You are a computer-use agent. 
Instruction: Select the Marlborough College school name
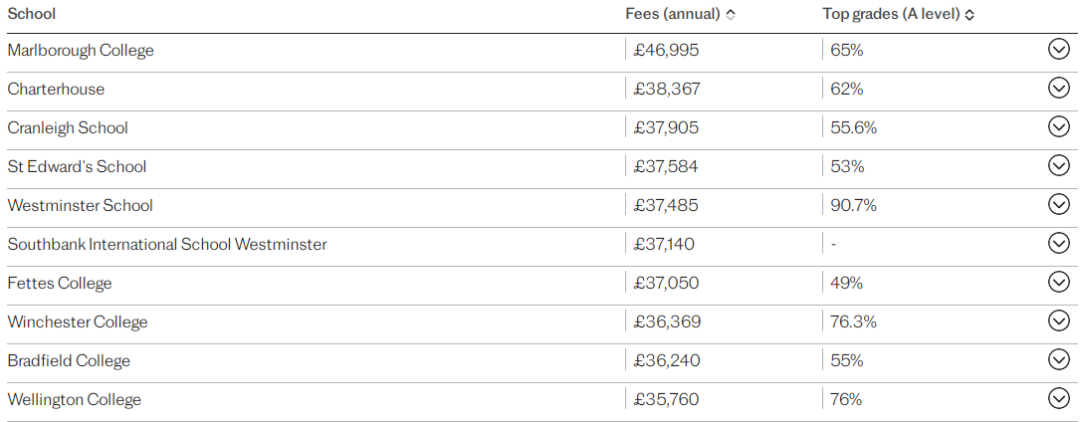coord(81,50)
